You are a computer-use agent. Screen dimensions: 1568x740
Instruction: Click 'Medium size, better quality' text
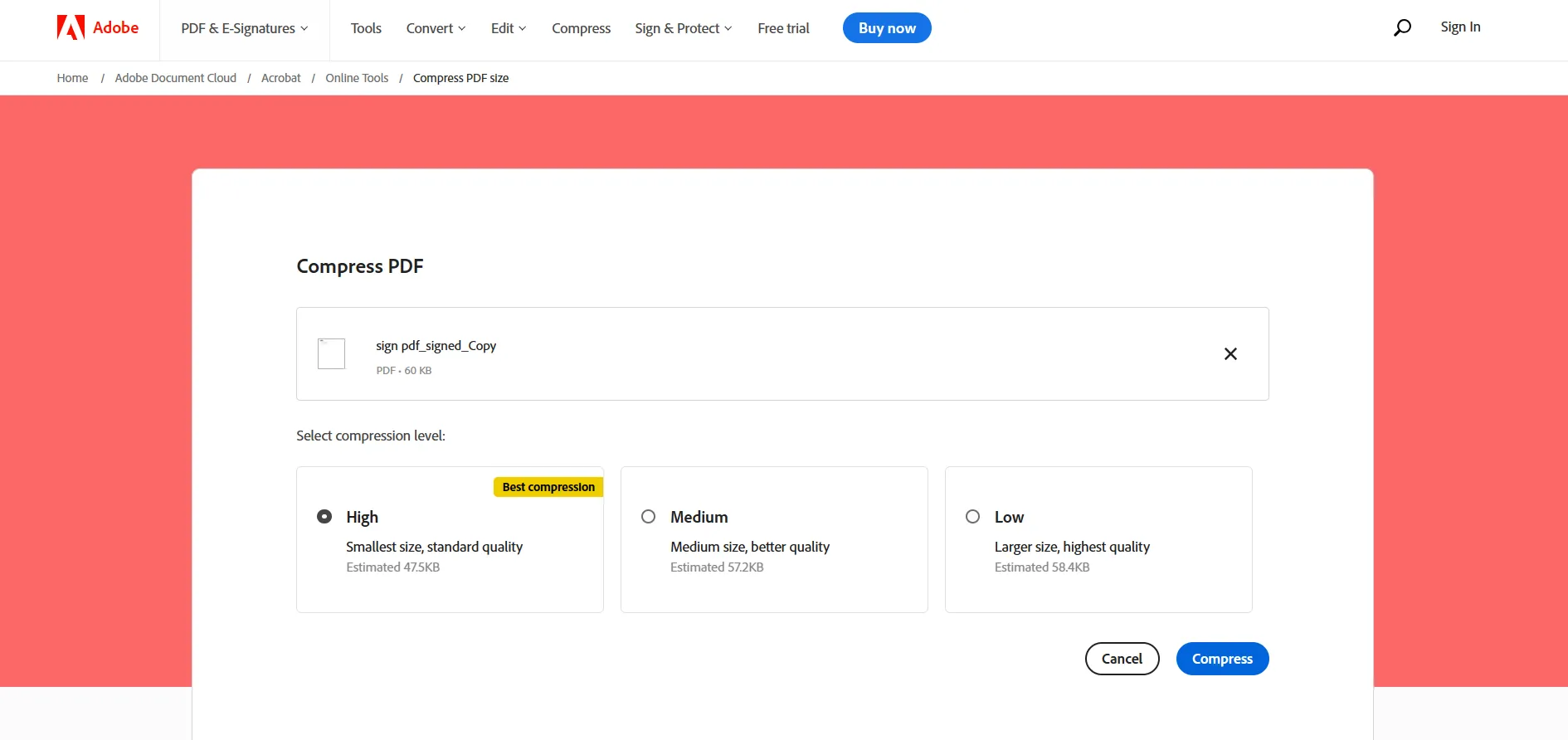[x=750, y=547]
